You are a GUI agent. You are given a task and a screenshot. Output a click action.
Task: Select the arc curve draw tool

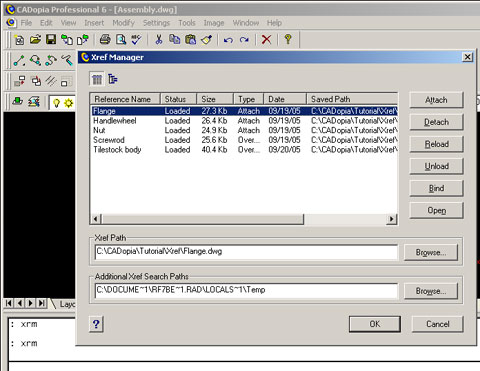point(51,61)
